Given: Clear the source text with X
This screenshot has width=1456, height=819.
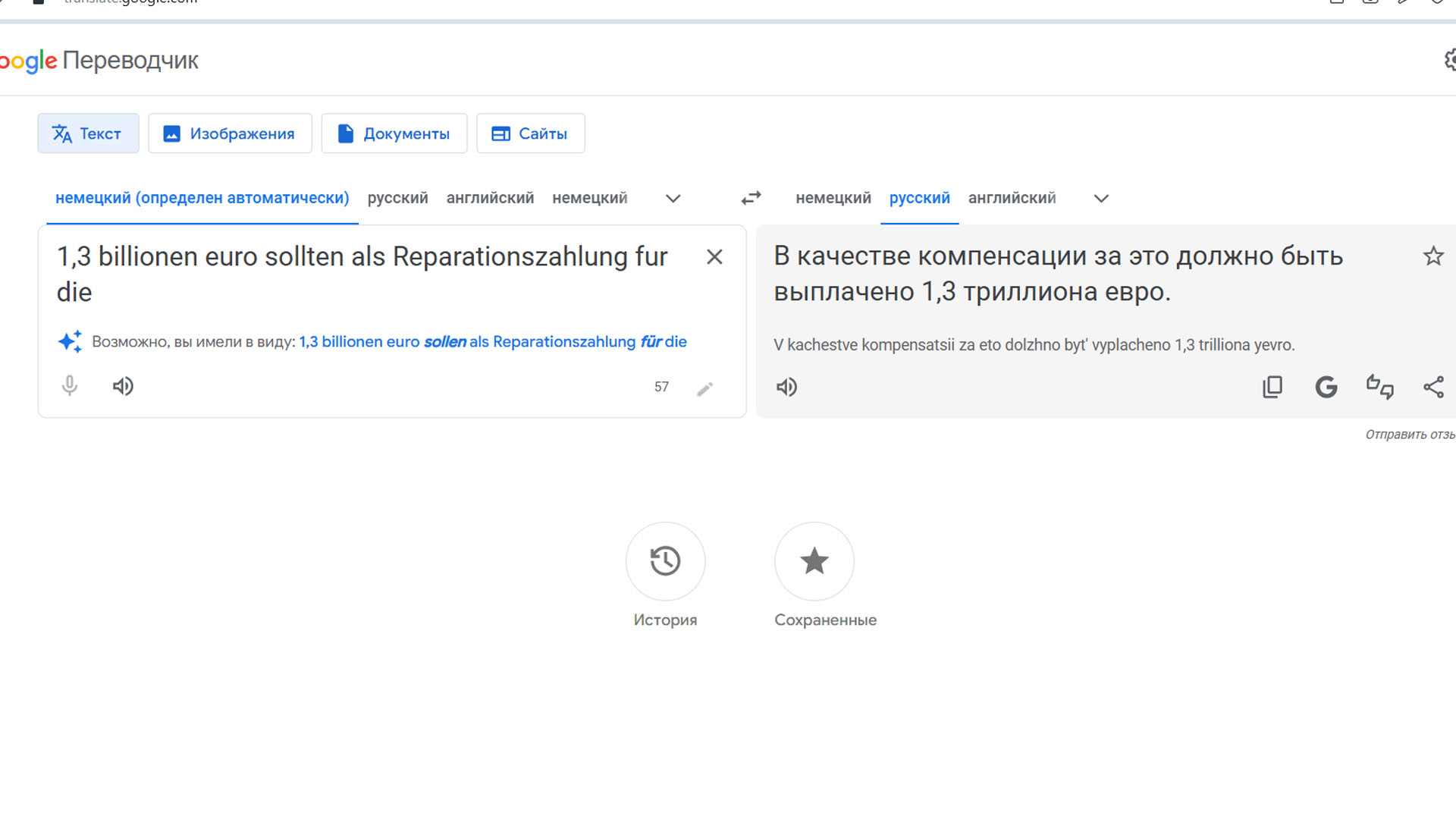Looking at the screenshot, I should coord(714,257).
